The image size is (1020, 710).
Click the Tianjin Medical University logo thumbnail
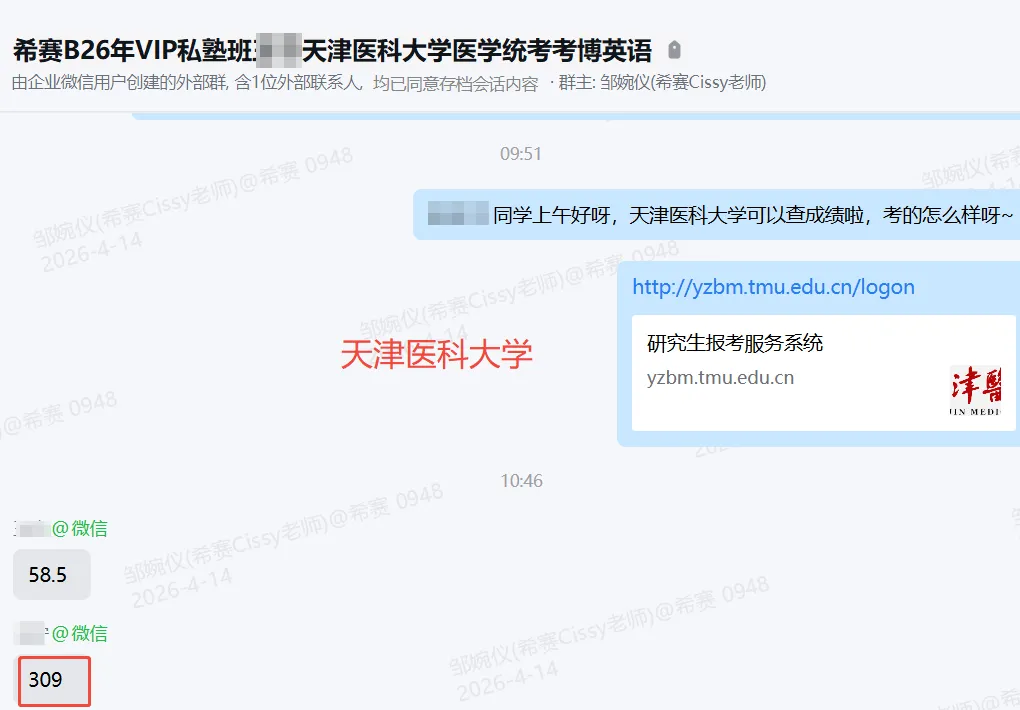point(975,390)
